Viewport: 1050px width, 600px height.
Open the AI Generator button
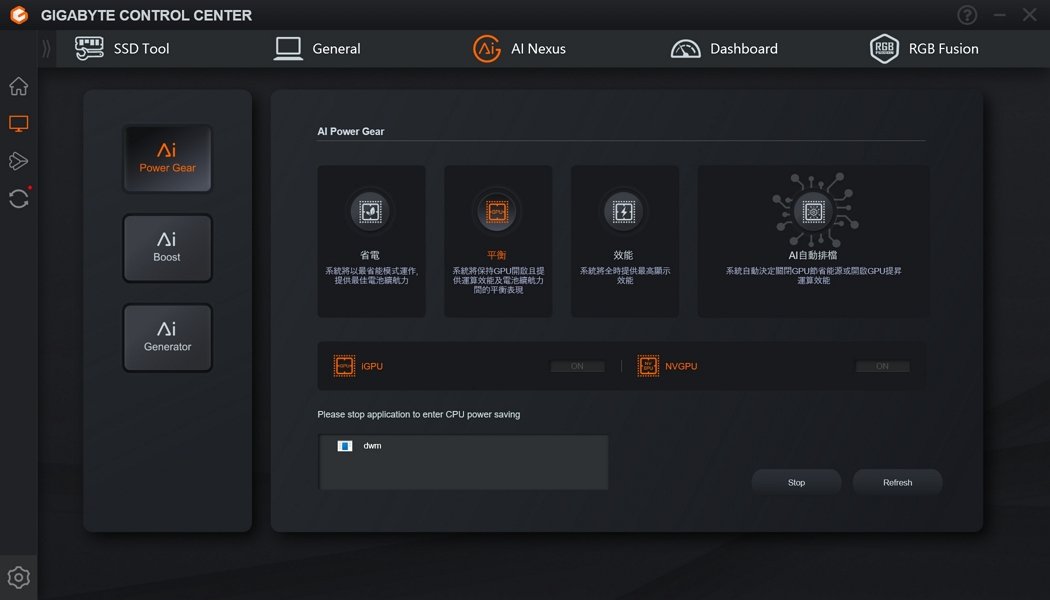point(167,338)
